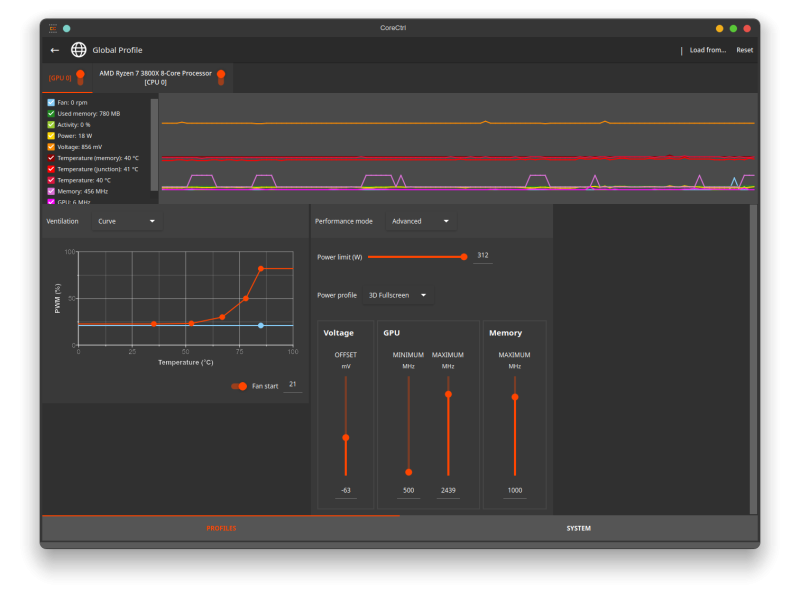Click the blue fan start point on curve
The width and height of the screenshot is (800, 594).
pyautogui.click(x=261, y=326)
